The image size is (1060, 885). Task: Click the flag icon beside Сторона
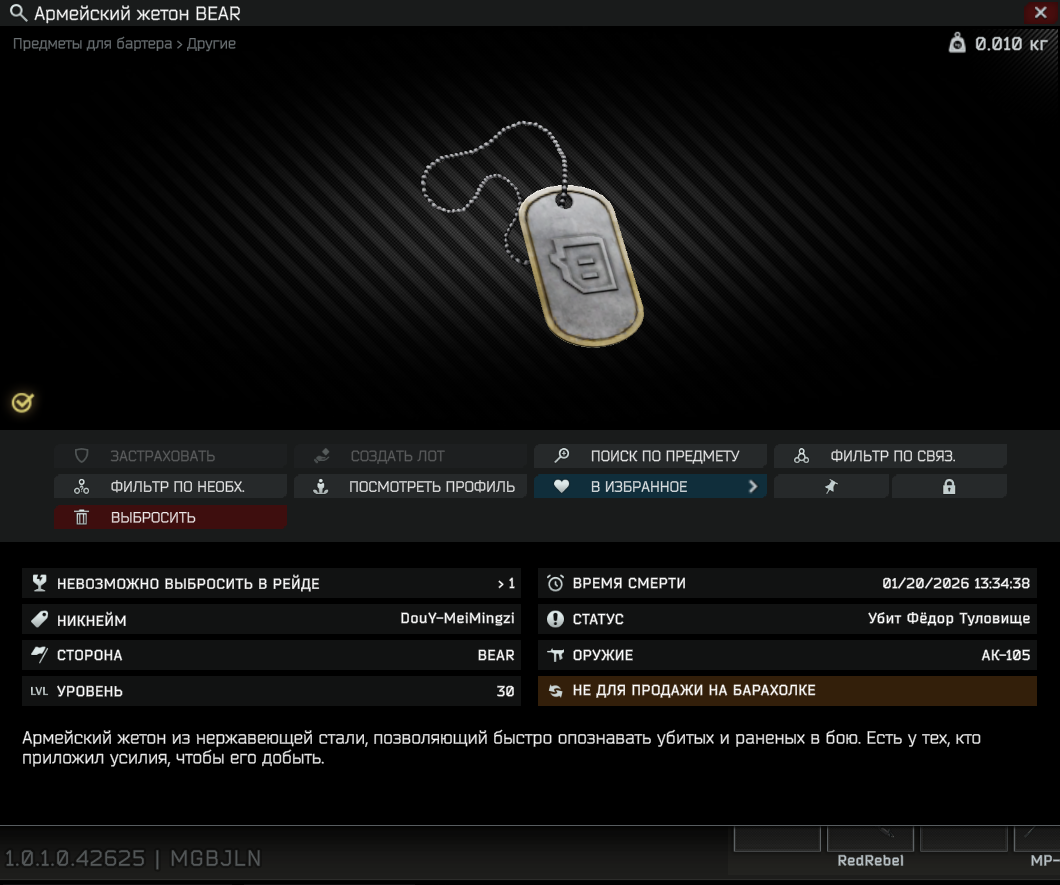(39, 654)
